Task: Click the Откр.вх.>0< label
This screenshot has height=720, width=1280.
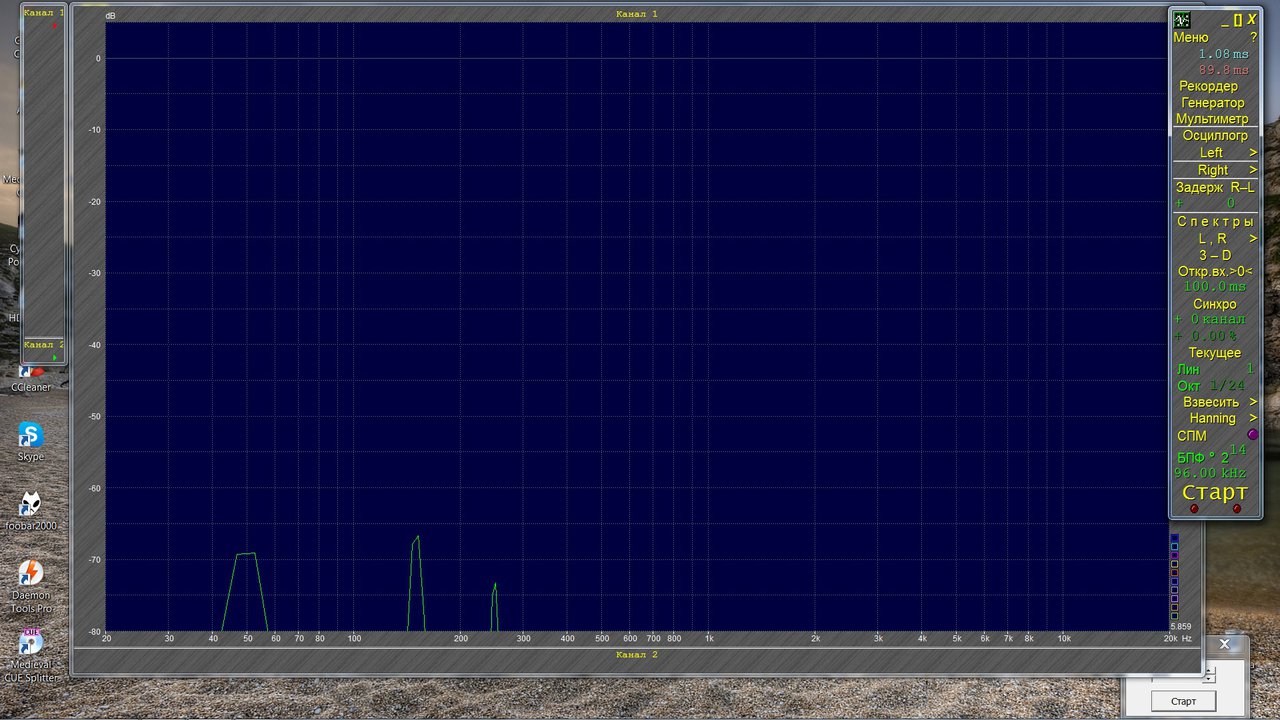Action: point(1215,271)
